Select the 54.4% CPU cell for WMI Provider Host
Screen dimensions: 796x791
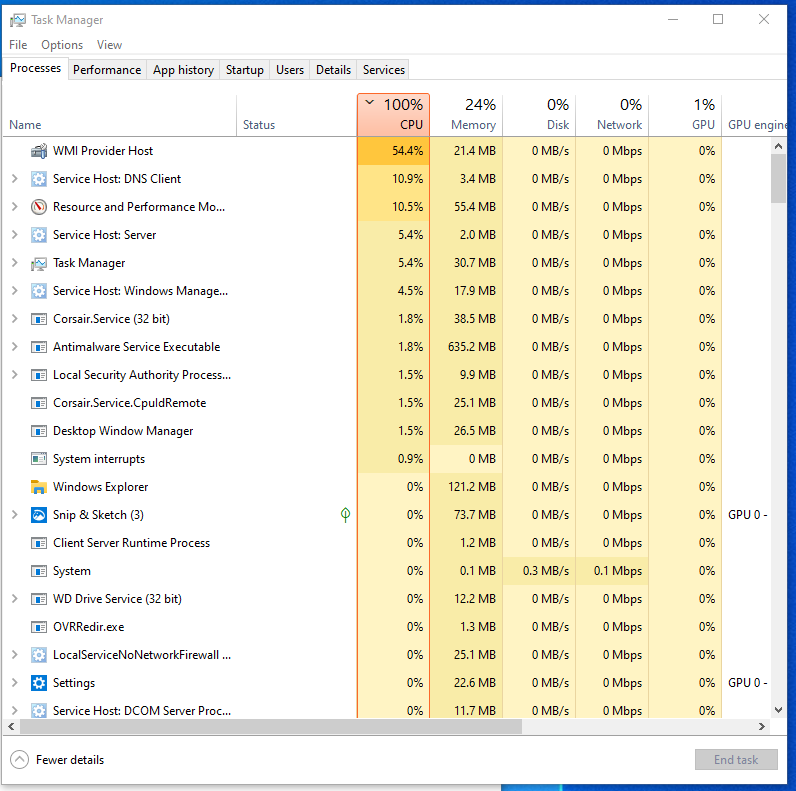[x=393, y=151]
